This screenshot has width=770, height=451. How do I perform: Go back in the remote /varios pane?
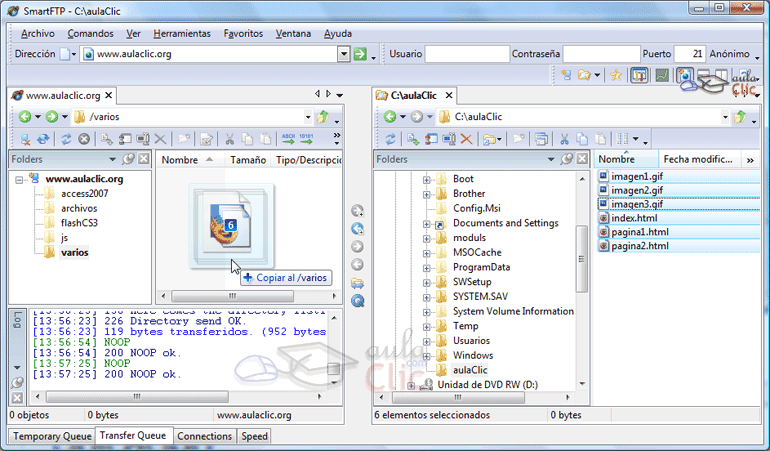pos(25,117)
